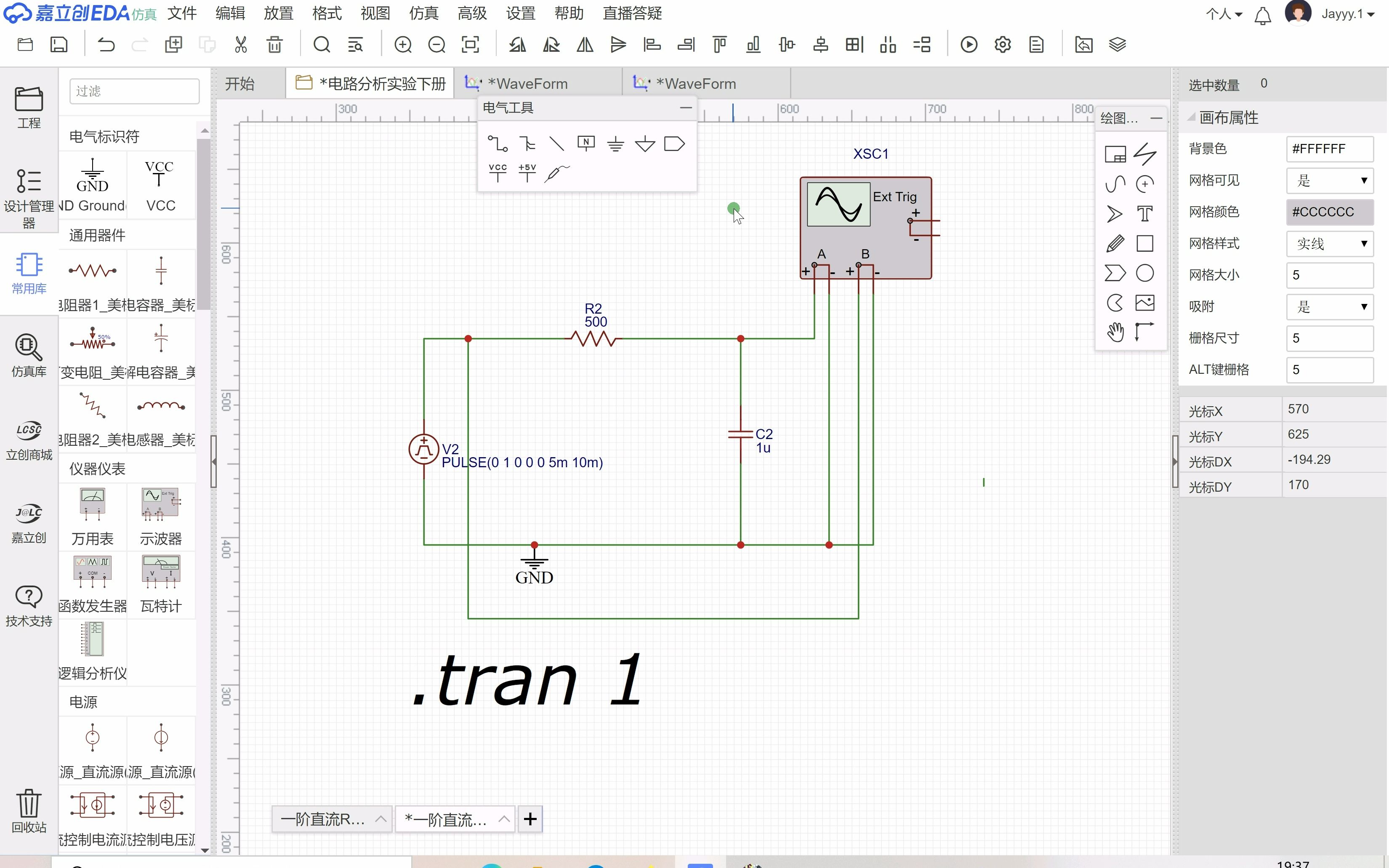Open the 仿真库 sidebar panel
Viewport: 1389px width, 868px height.
click(29, 355)
